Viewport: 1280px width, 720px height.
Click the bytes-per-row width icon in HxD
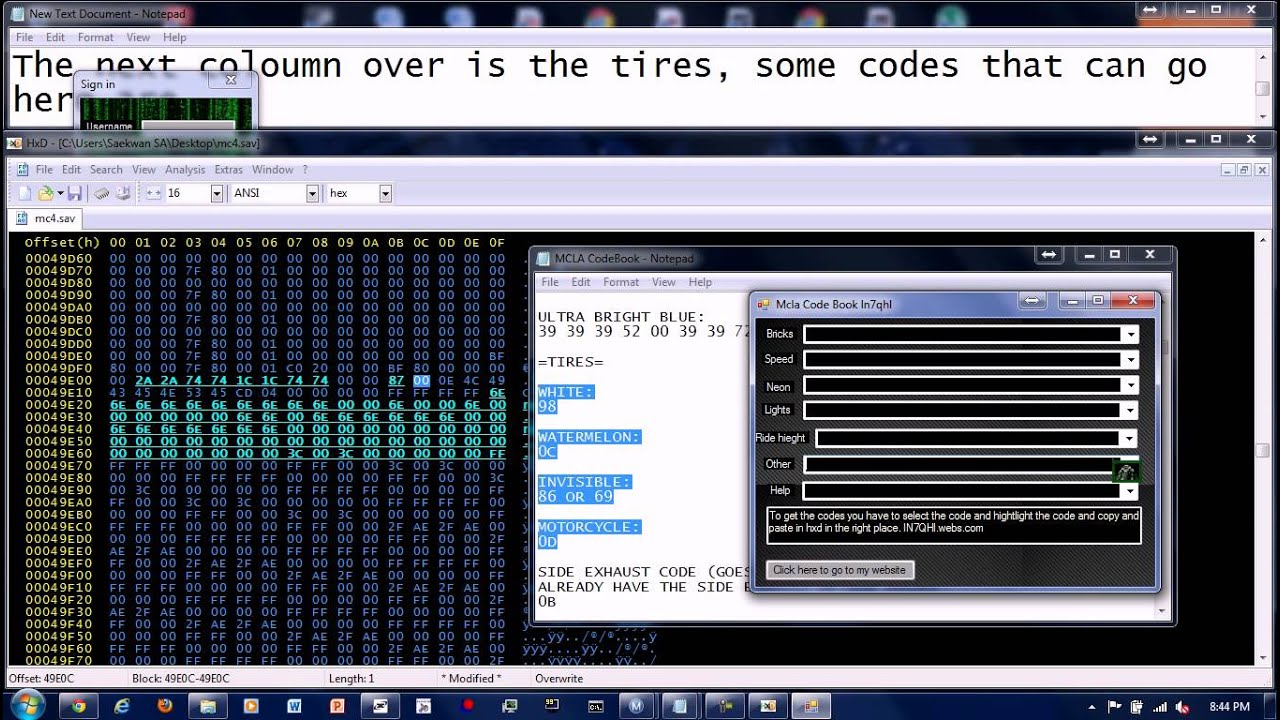coord(153,193)
